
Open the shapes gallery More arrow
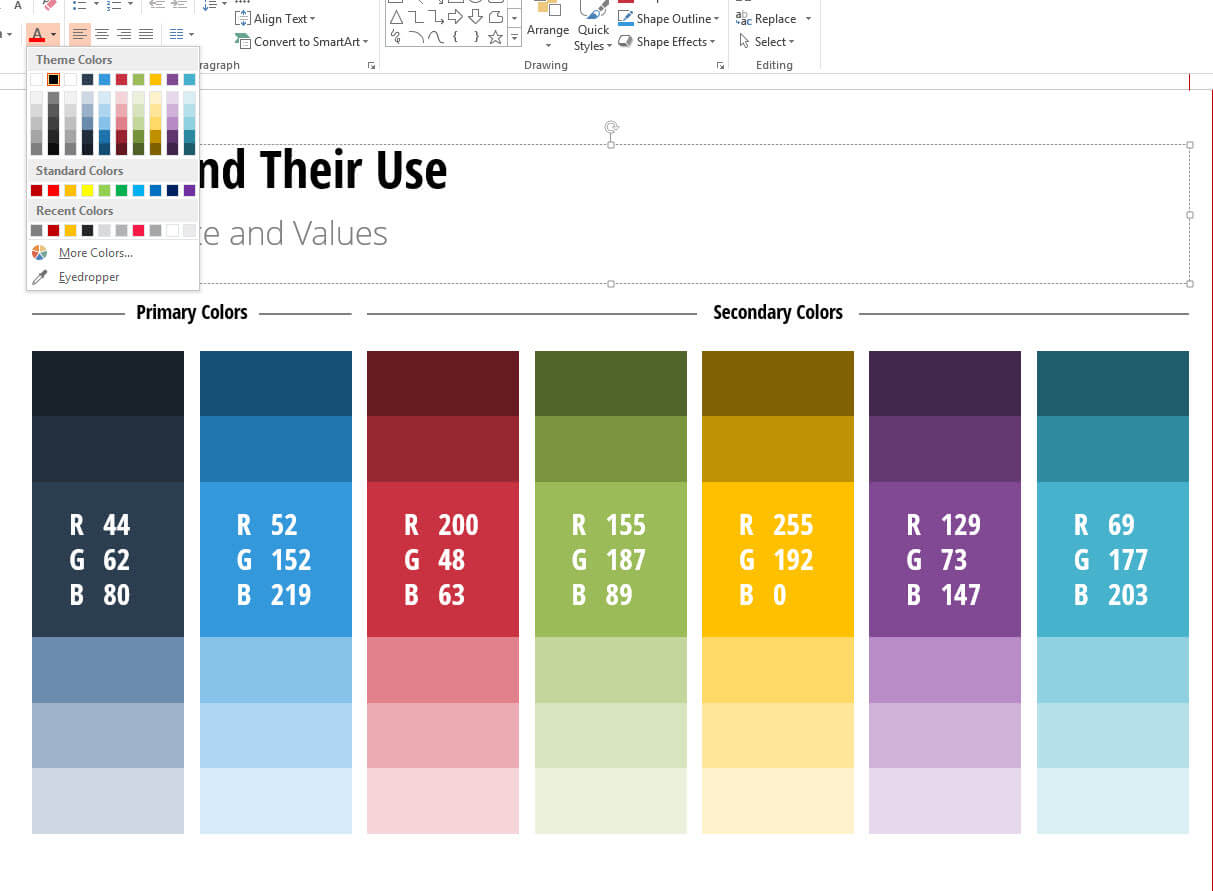click(514, 38)
